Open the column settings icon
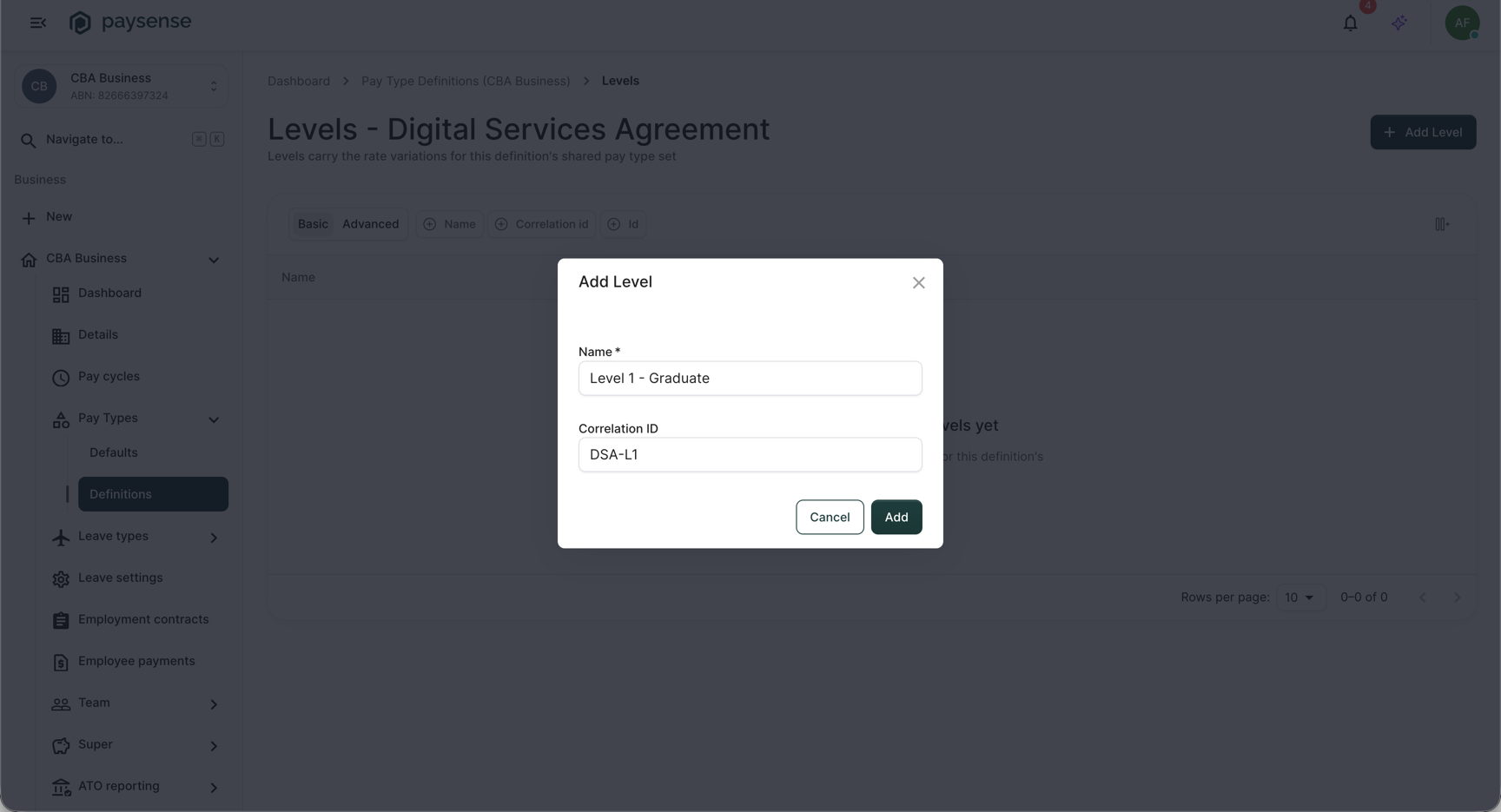The width and height of the screenshot is (1501, 812). pyautogui.click(x=1442, y=224)
